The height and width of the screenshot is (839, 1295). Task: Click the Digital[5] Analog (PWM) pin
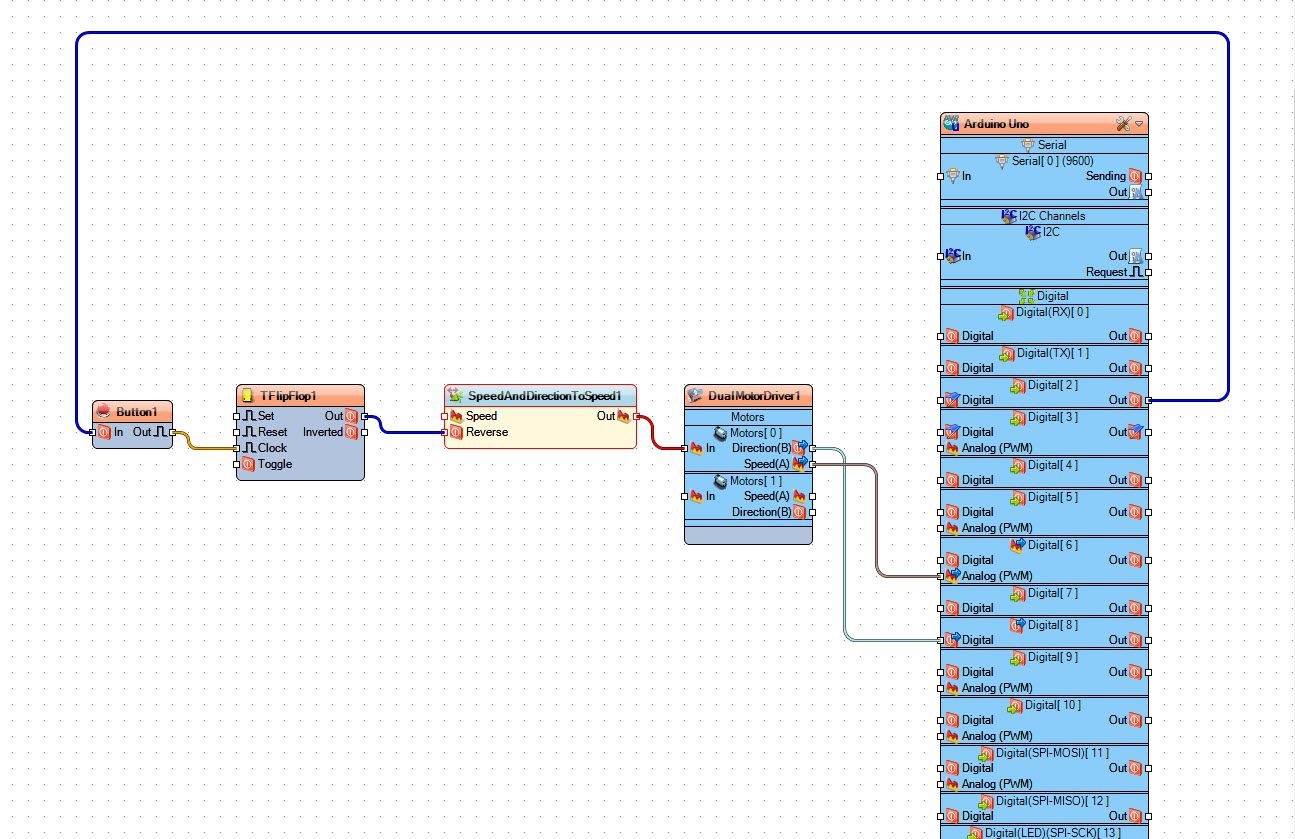[x=941, y=528]
